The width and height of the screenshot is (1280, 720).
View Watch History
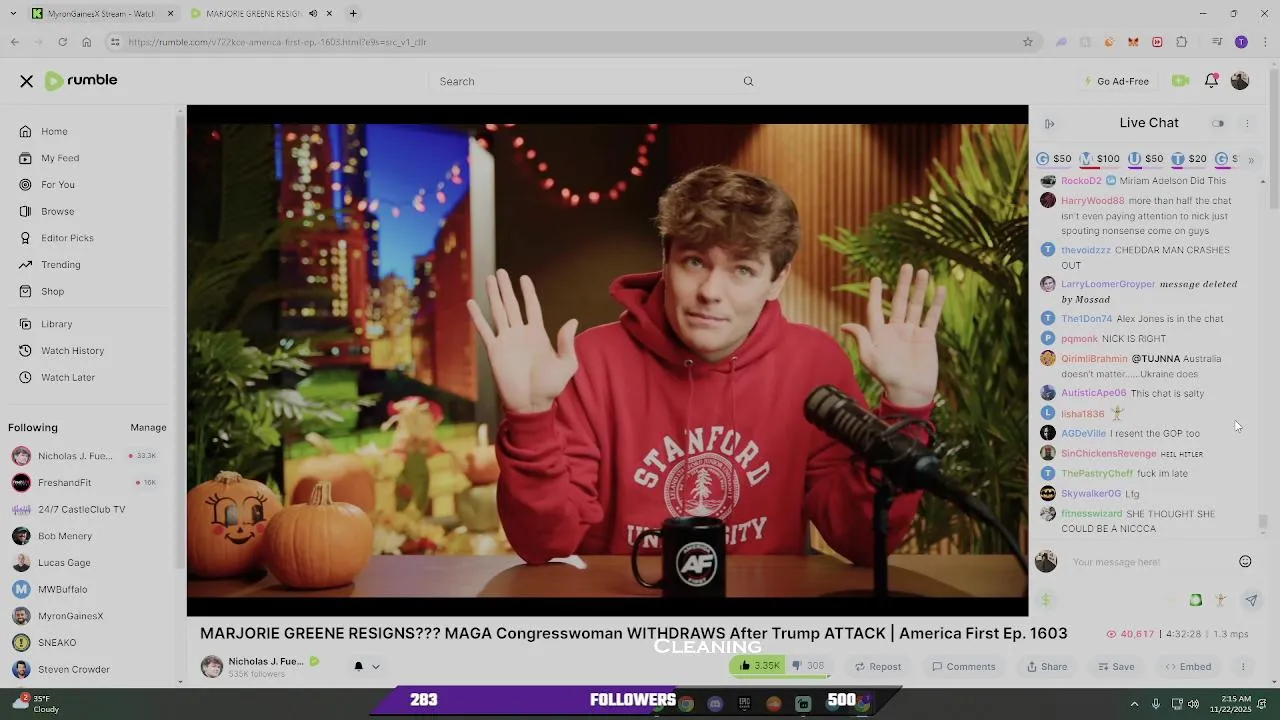72,351
